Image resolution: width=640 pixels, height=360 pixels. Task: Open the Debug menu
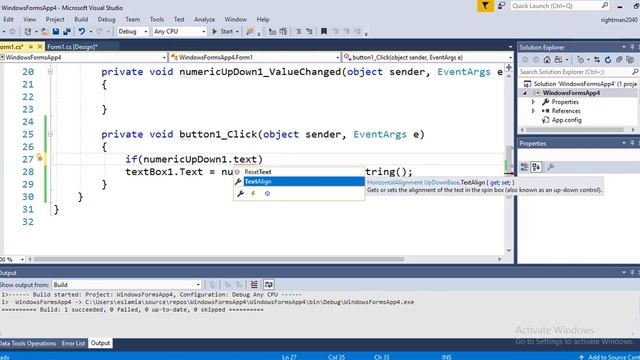106,19
